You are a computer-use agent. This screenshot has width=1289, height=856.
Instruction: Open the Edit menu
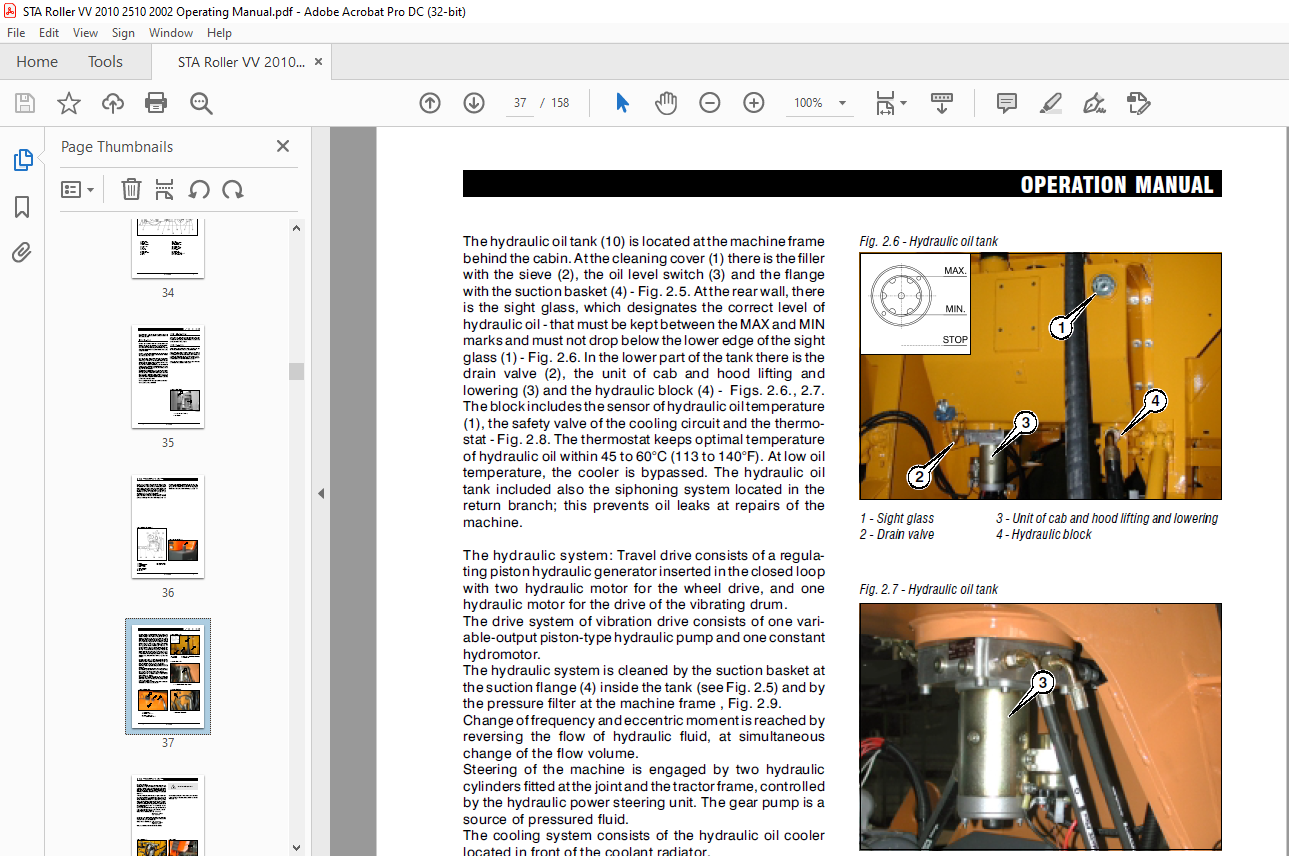coord(49,33)
